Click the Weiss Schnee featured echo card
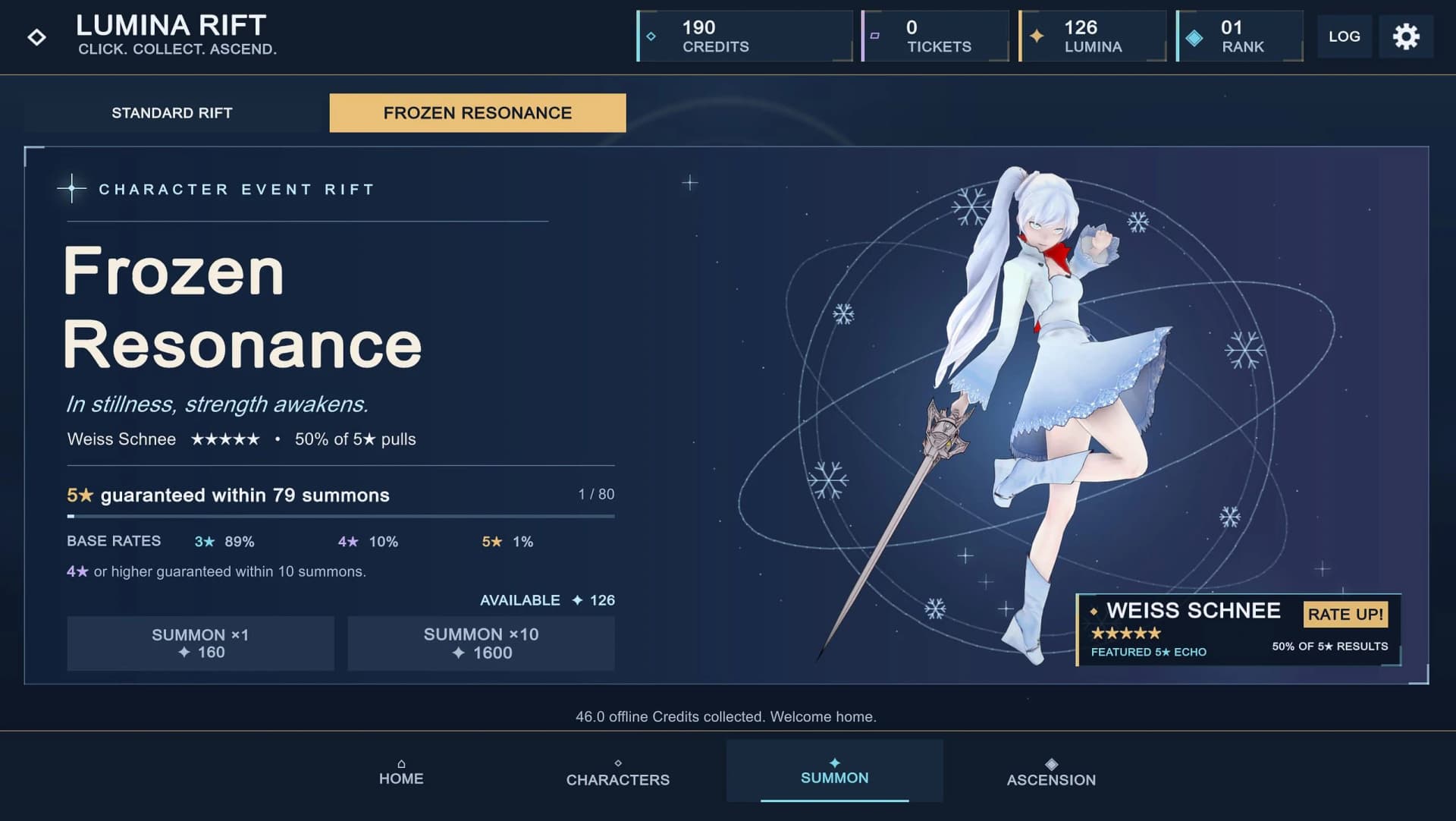Image resolution: width=1456 pixels, height=821 pixels. (1238, 631)
